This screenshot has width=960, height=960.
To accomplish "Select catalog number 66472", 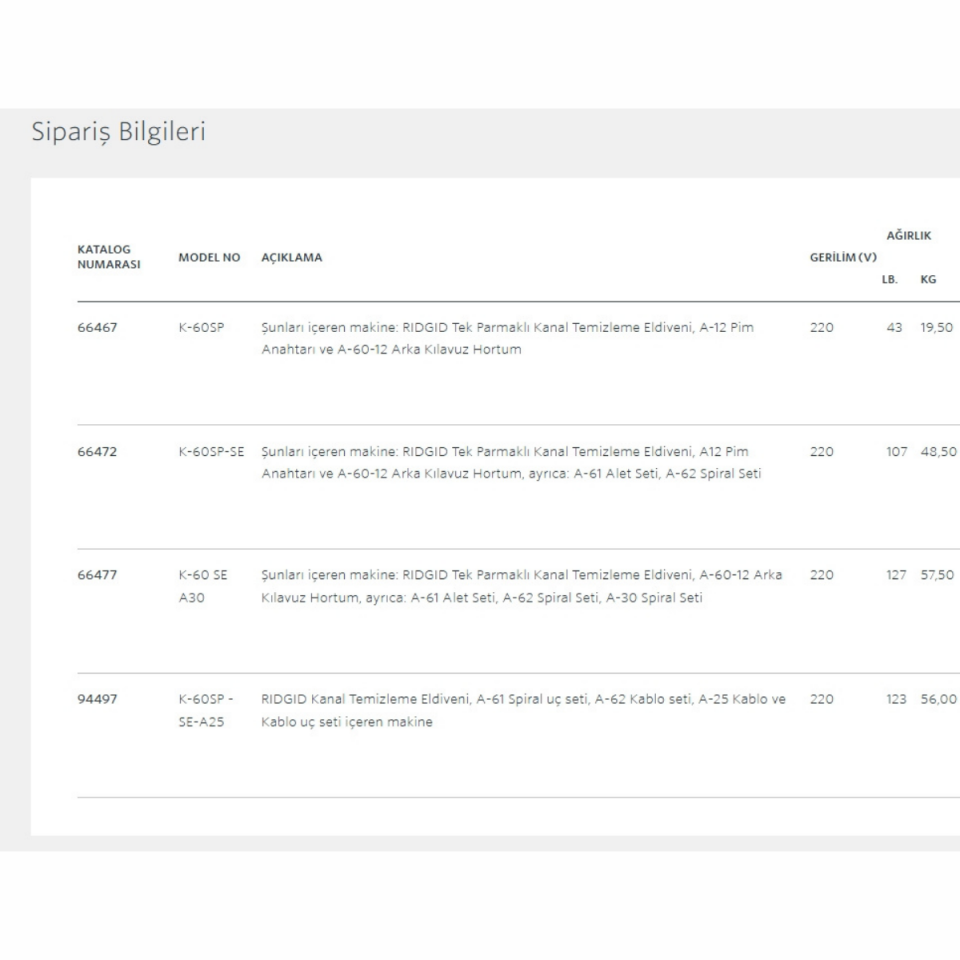I will 97,451.
